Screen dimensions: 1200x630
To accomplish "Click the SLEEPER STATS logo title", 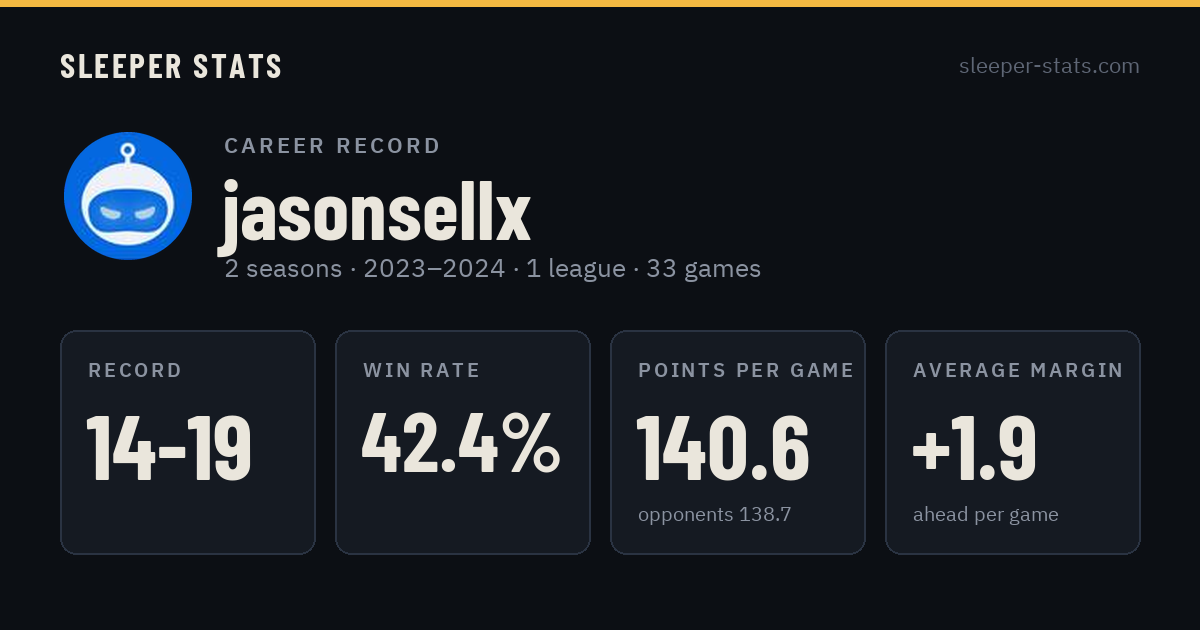I will tap(171, 67).
